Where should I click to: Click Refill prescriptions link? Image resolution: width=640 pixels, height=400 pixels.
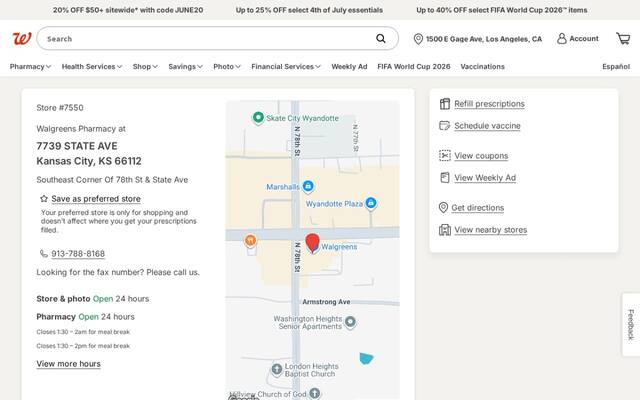coord(489,104)
